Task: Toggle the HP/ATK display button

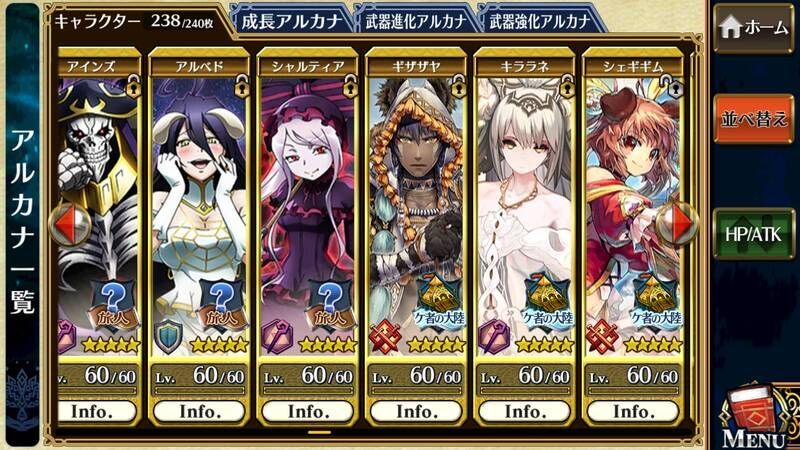Action: point(754,234)
